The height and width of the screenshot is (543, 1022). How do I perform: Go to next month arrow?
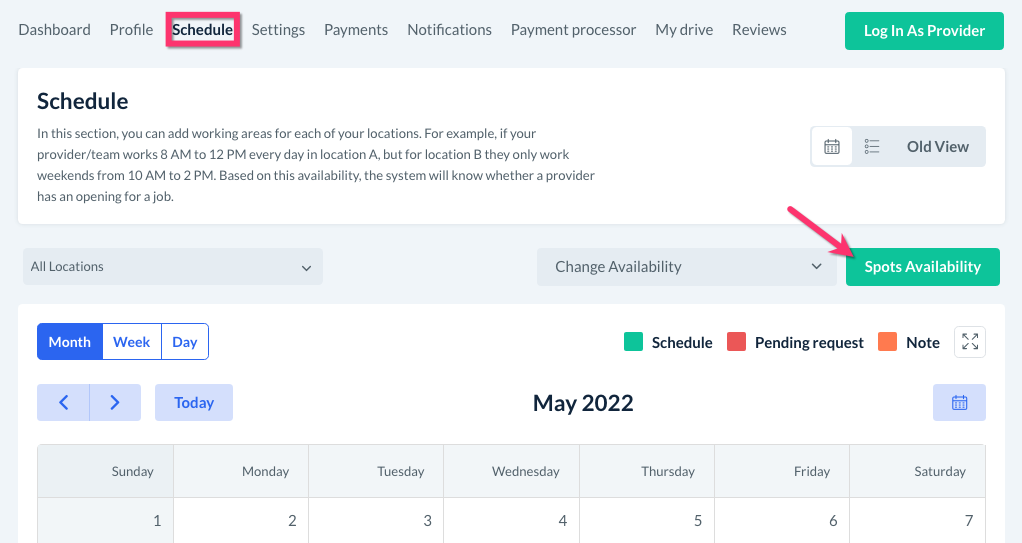click(115, 403)
